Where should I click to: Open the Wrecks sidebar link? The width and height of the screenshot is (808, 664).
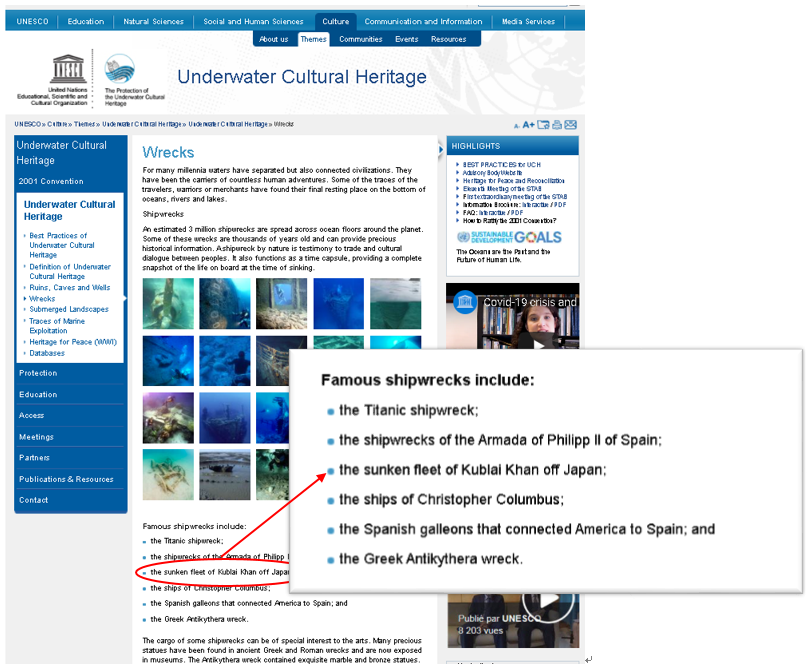pyautogui.click(x=42, y=299)
